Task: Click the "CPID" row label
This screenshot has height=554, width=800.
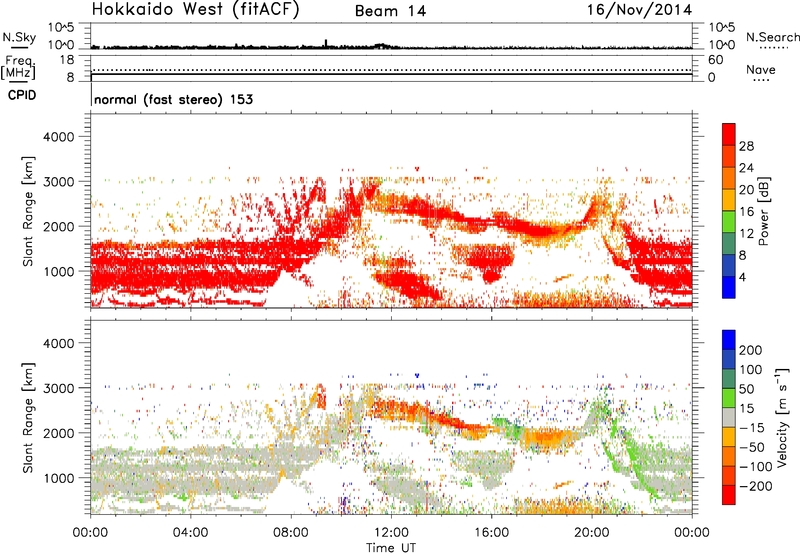Action: pyautogui.click(x=22, y=95)
